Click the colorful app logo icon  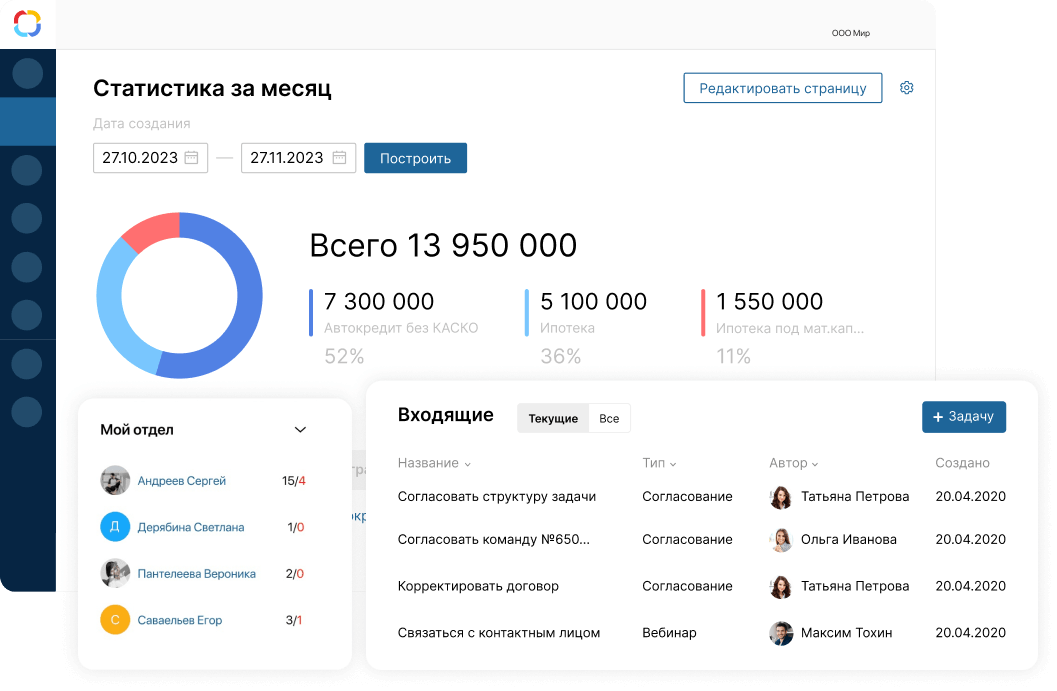[x=27, y=23]
